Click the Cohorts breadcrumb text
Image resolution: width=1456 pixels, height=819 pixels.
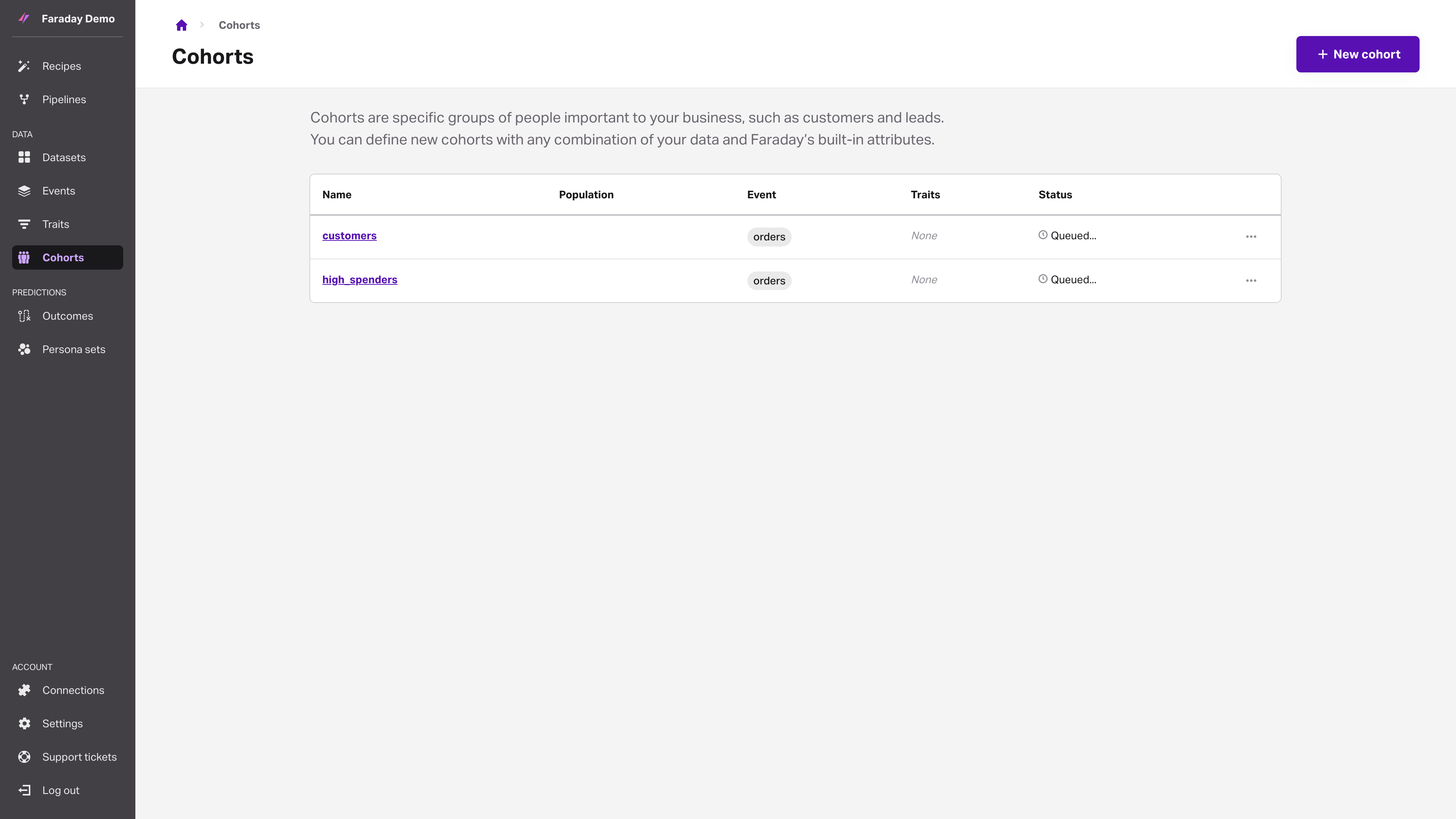[x=239, y=25]
